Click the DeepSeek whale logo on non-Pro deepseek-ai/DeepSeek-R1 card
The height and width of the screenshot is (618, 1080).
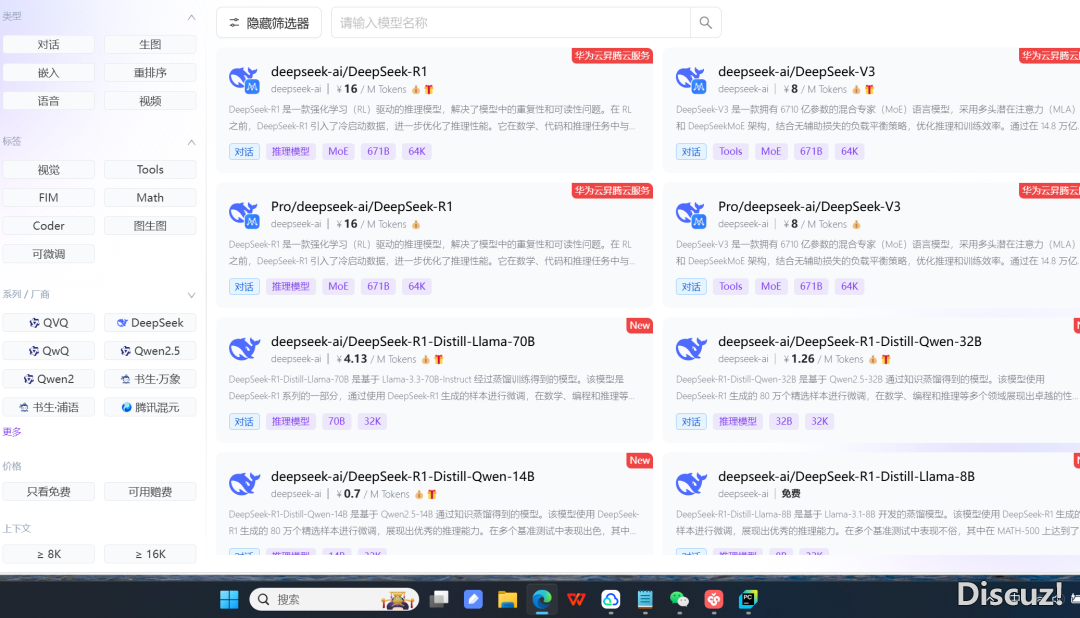click(x=244, y=79)
